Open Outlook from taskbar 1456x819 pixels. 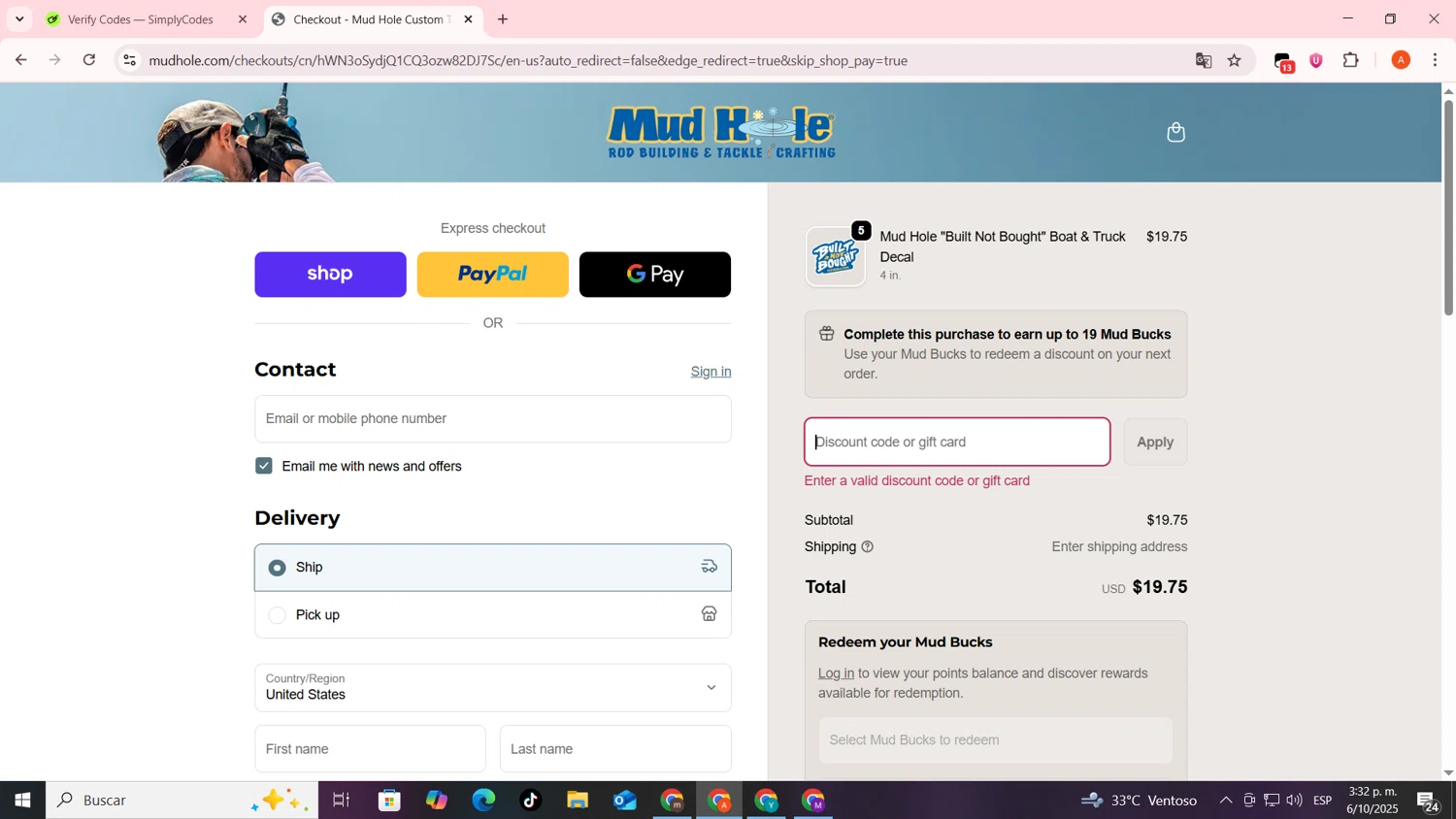(x=625, y=801)
